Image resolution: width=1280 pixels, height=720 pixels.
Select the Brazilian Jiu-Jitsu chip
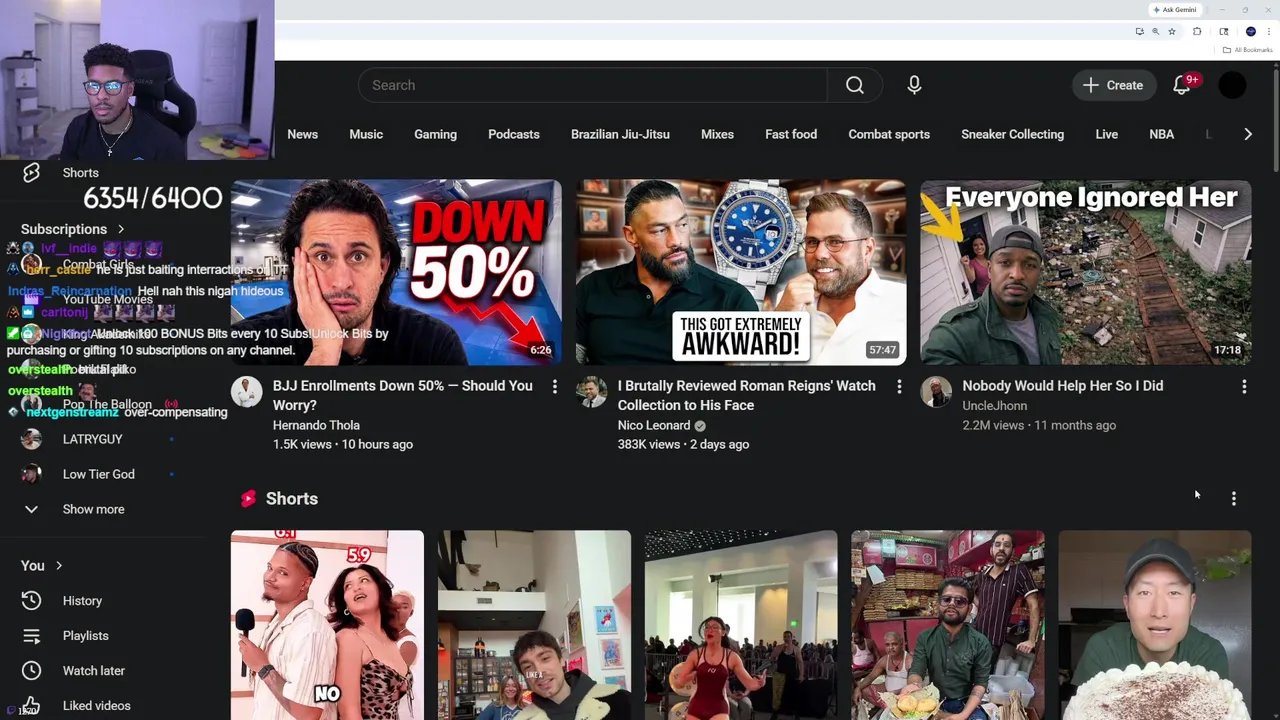click(x=620, y=134)
